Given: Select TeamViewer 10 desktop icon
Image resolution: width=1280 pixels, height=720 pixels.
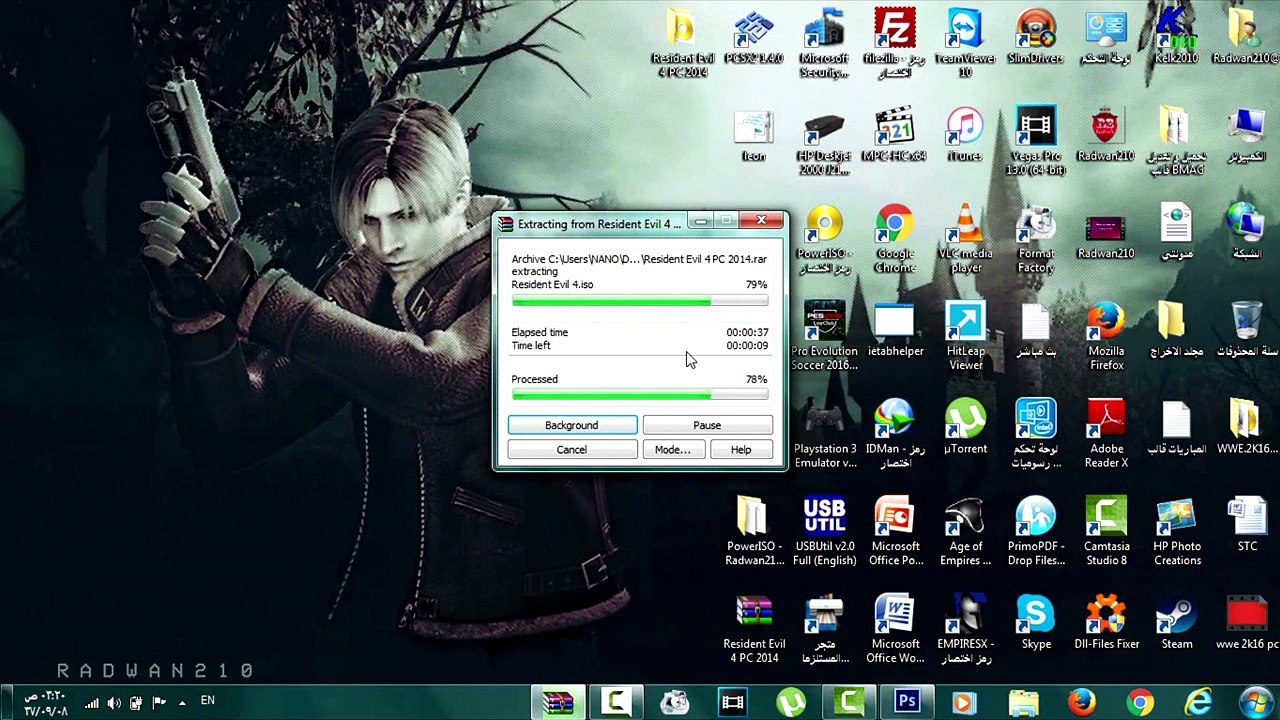Looking at the screenshot, I should [965, 44].
